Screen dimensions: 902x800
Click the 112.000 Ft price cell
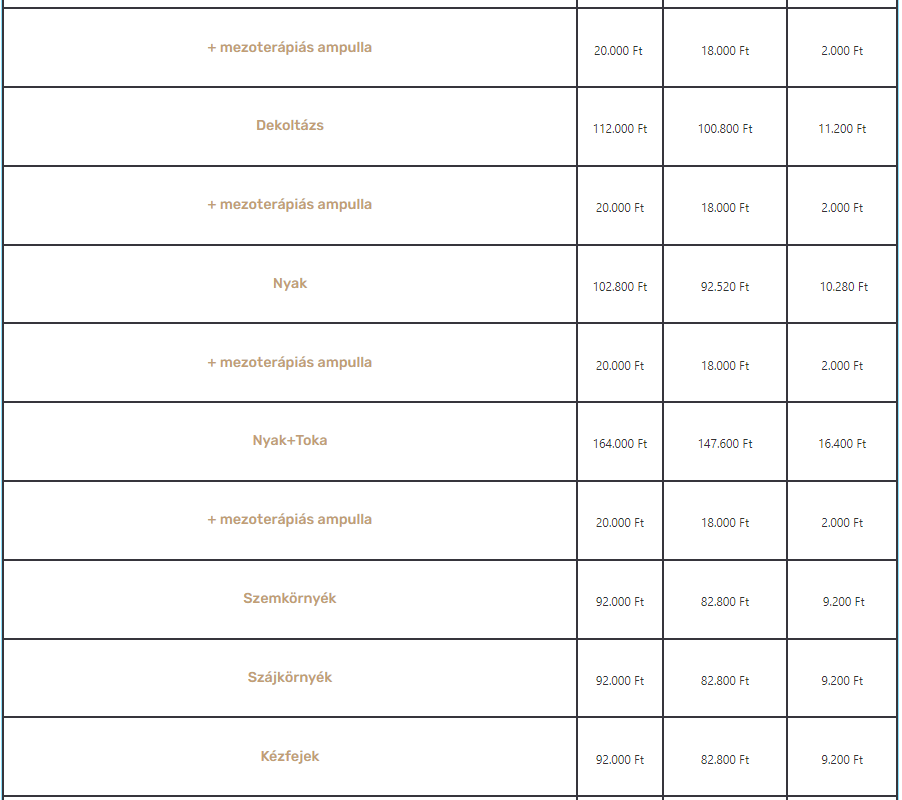620,129
